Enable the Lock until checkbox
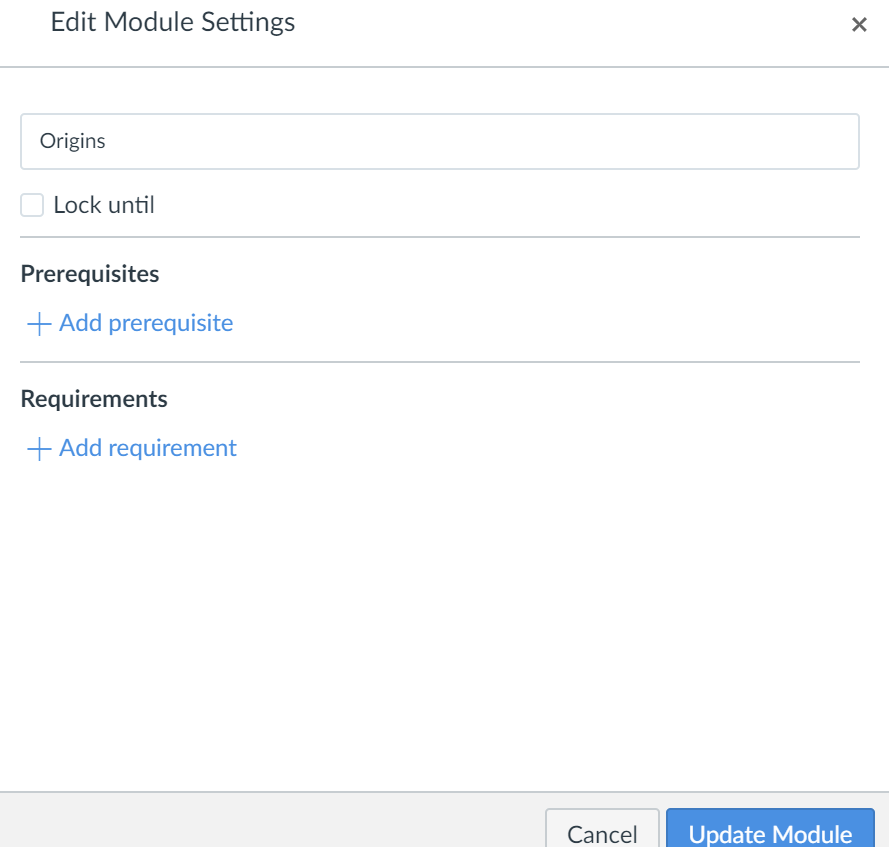This screenshot has height=847, width=889. coord(33,206)
